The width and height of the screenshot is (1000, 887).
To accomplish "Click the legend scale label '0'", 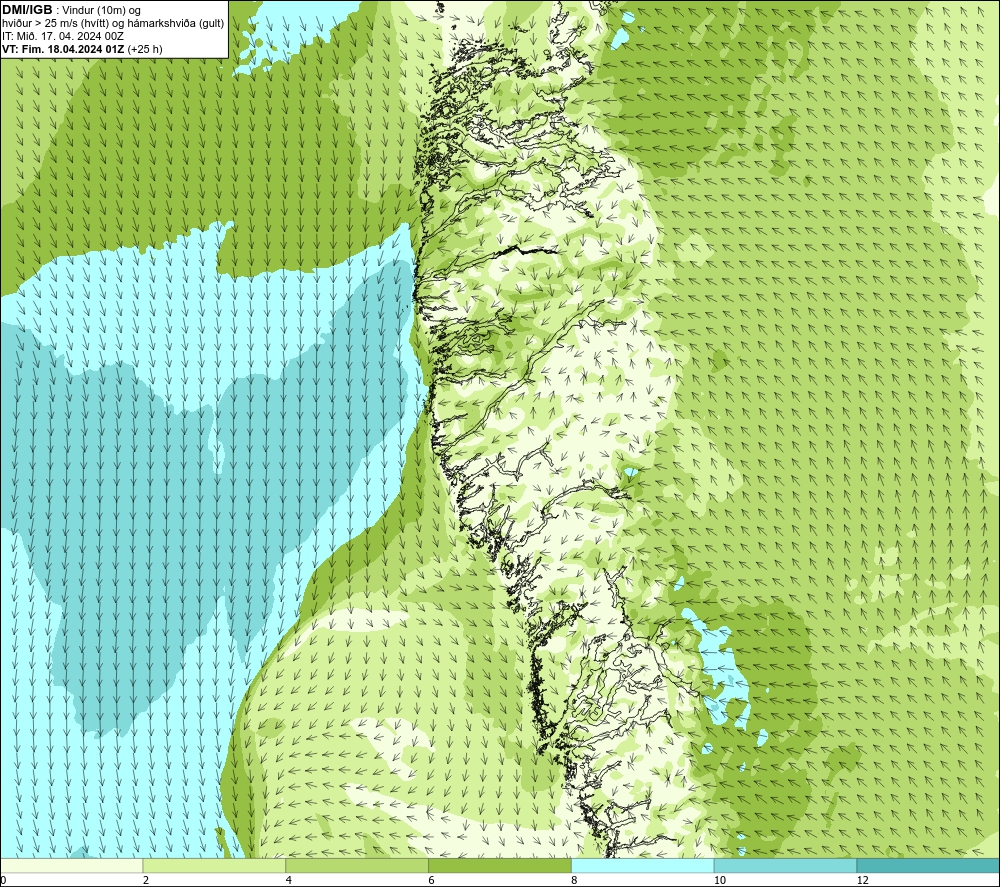I will (3, 880).
